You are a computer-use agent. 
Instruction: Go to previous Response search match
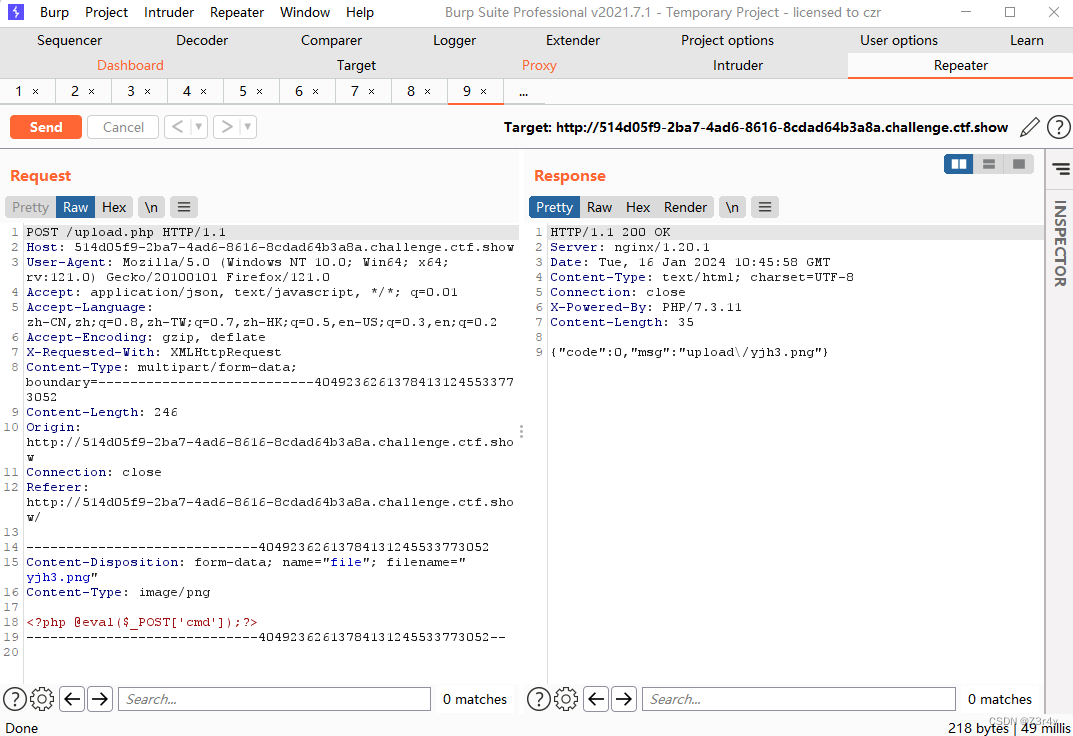click(x=596, y=699)
